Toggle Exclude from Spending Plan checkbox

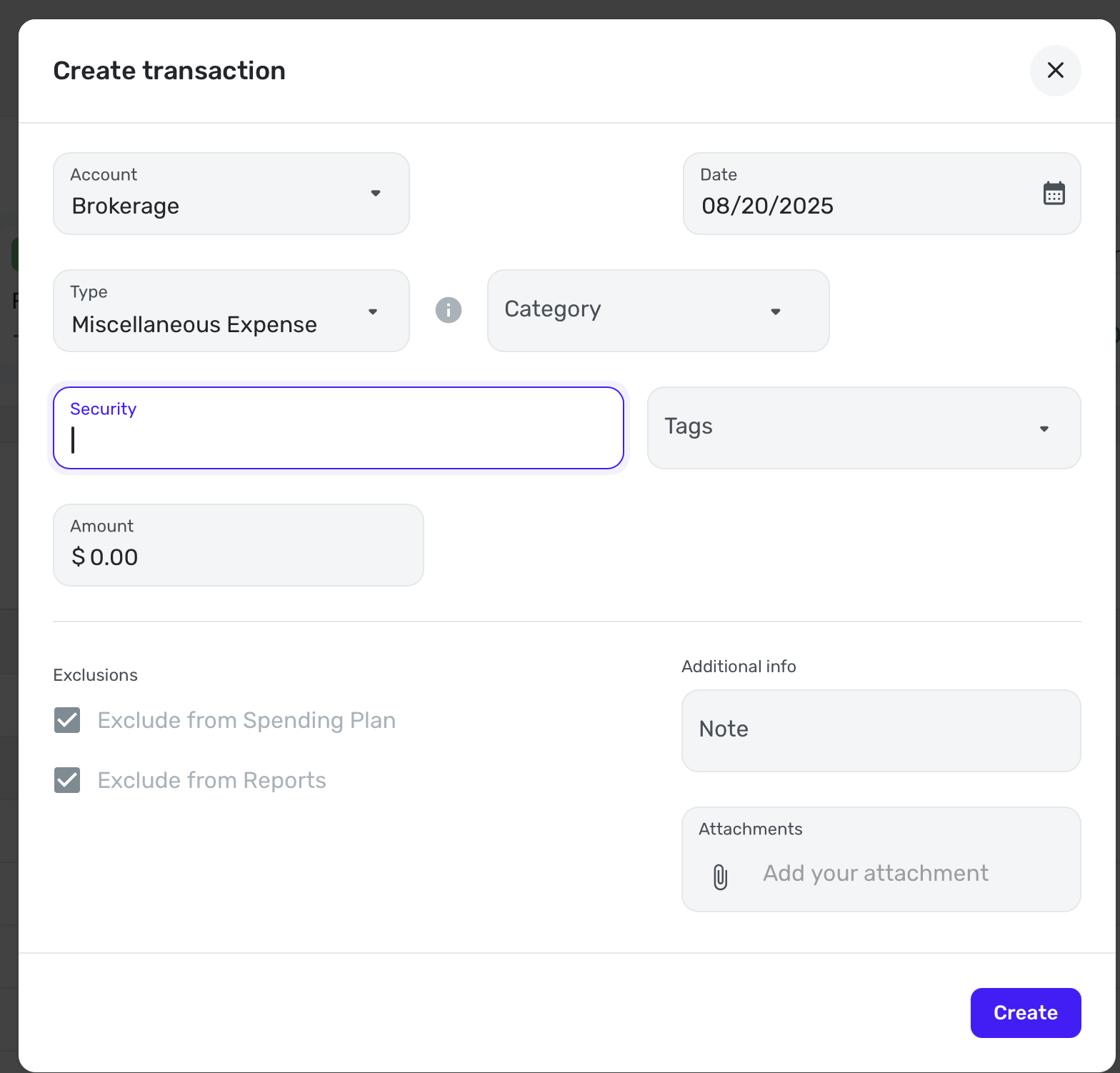coord(67,720)
